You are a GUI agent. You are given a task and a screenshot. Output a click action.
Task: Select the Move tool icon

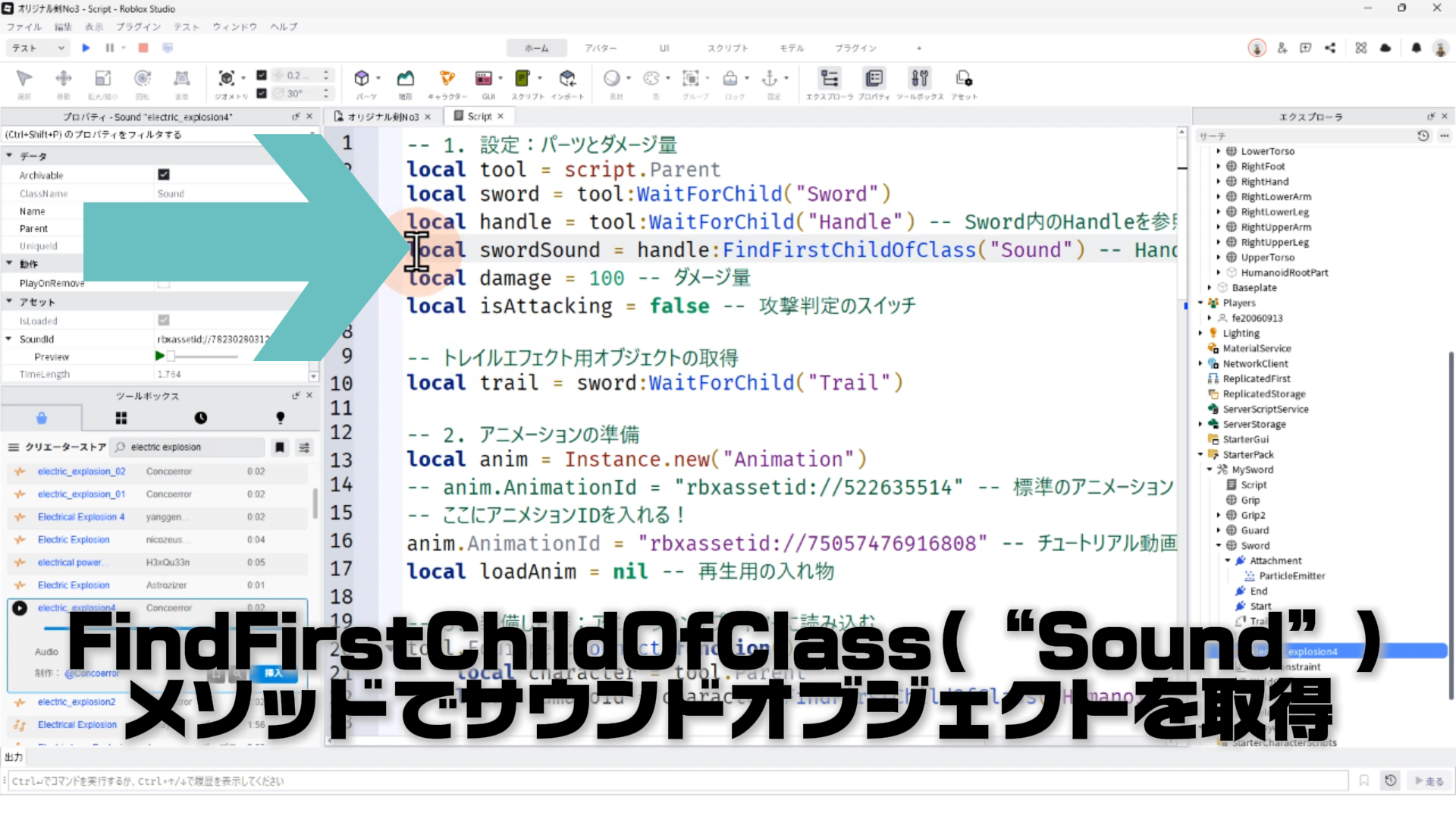[64, 79]
